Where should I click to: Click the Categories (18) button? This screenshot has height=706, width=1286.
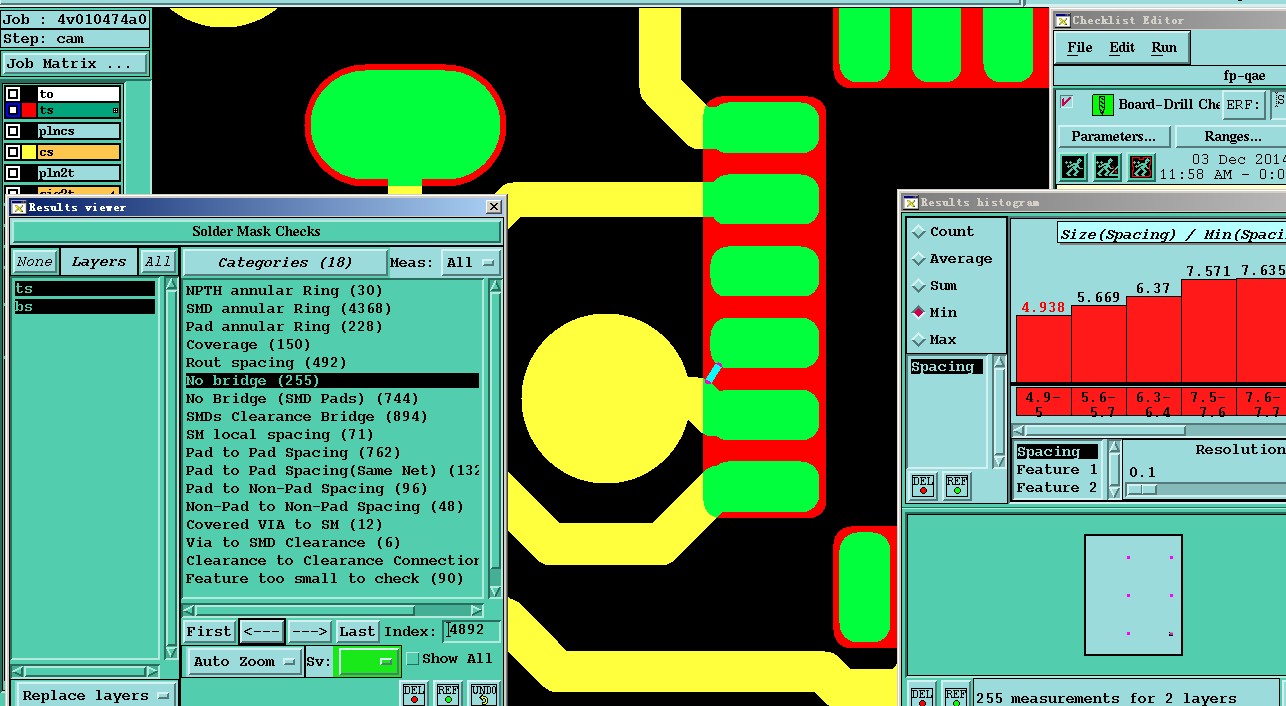(x=285, y=262)
